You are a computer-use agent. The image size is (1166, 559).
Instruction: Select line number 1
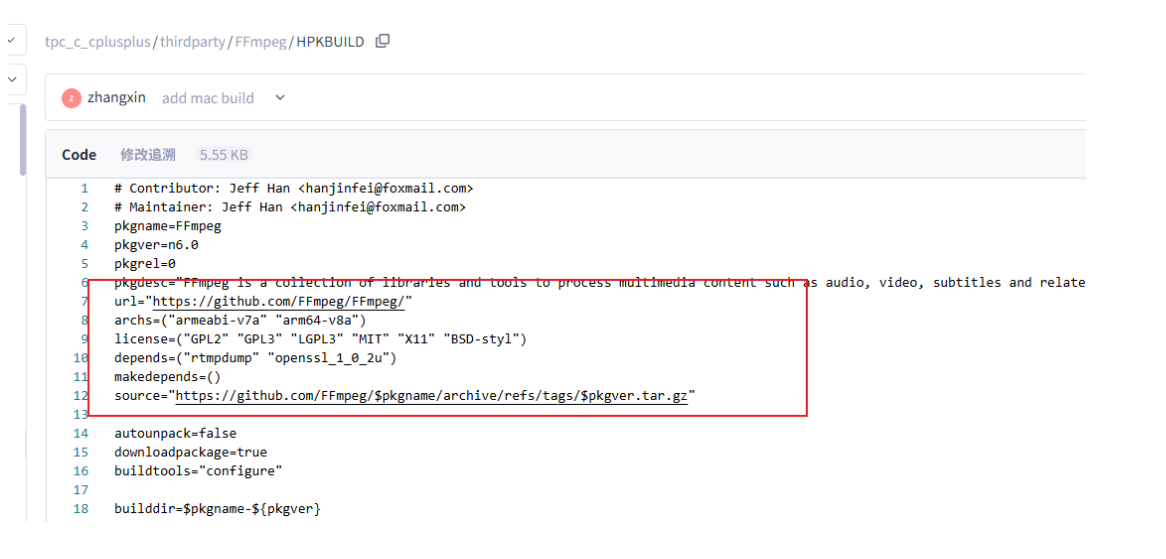(85, 188)
